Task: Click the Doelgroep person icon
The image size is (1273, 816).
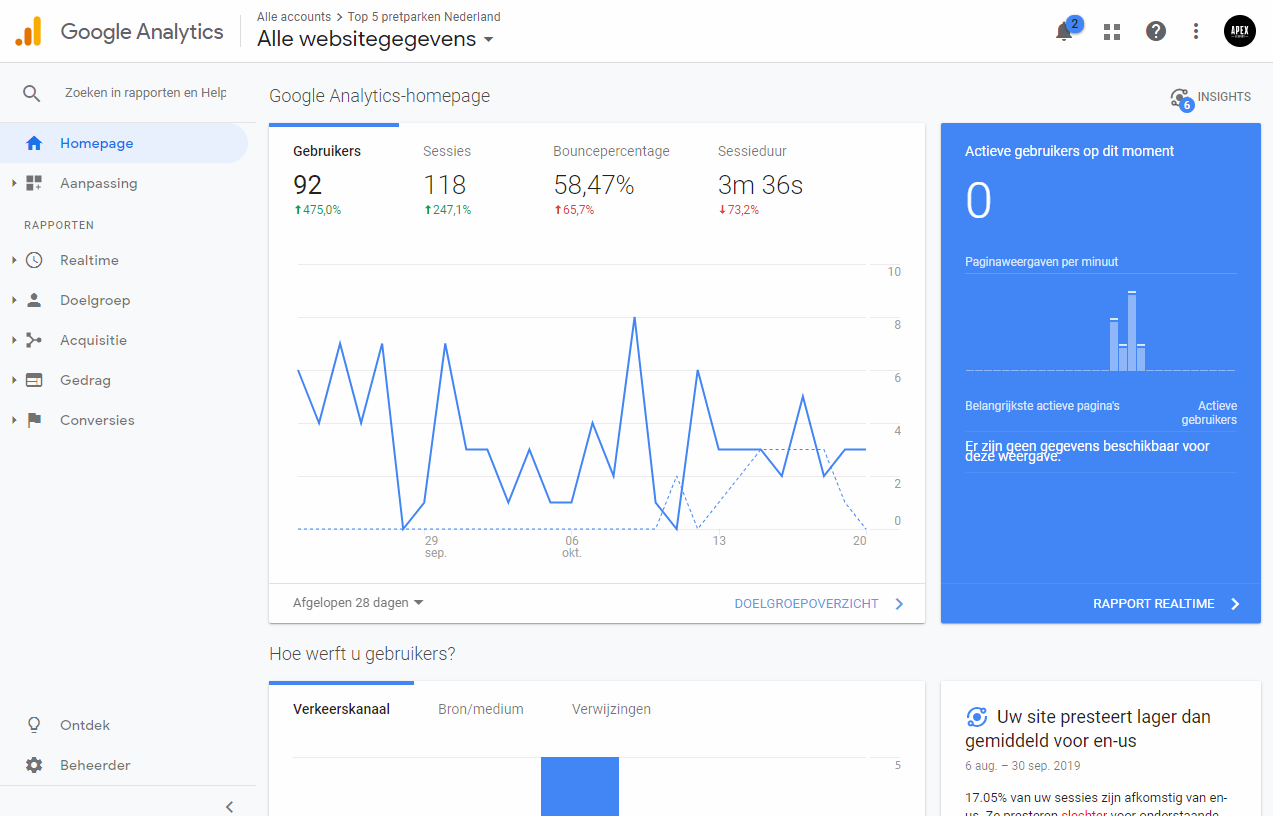Action: 34,300
